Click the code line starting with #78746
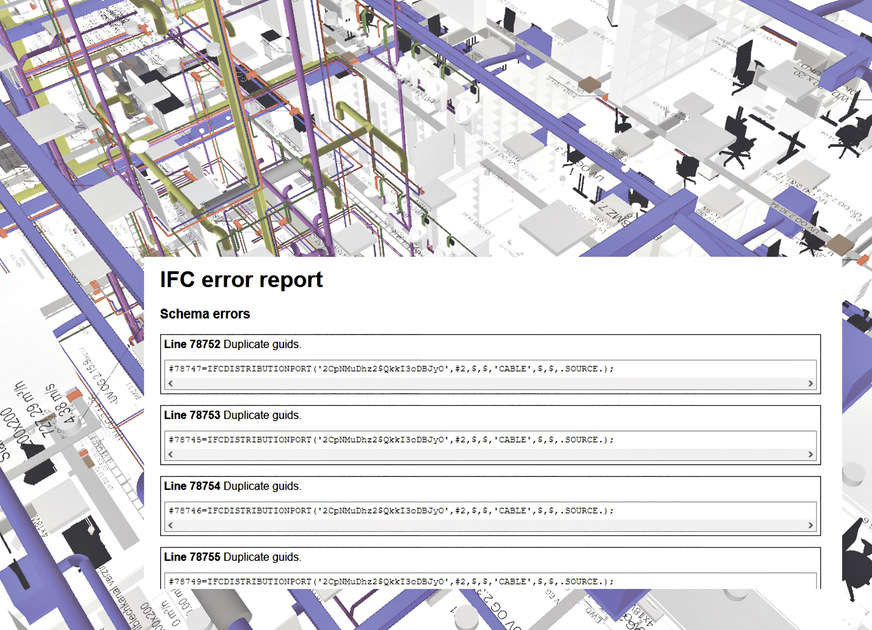872x630 pixels. [390, 510]
